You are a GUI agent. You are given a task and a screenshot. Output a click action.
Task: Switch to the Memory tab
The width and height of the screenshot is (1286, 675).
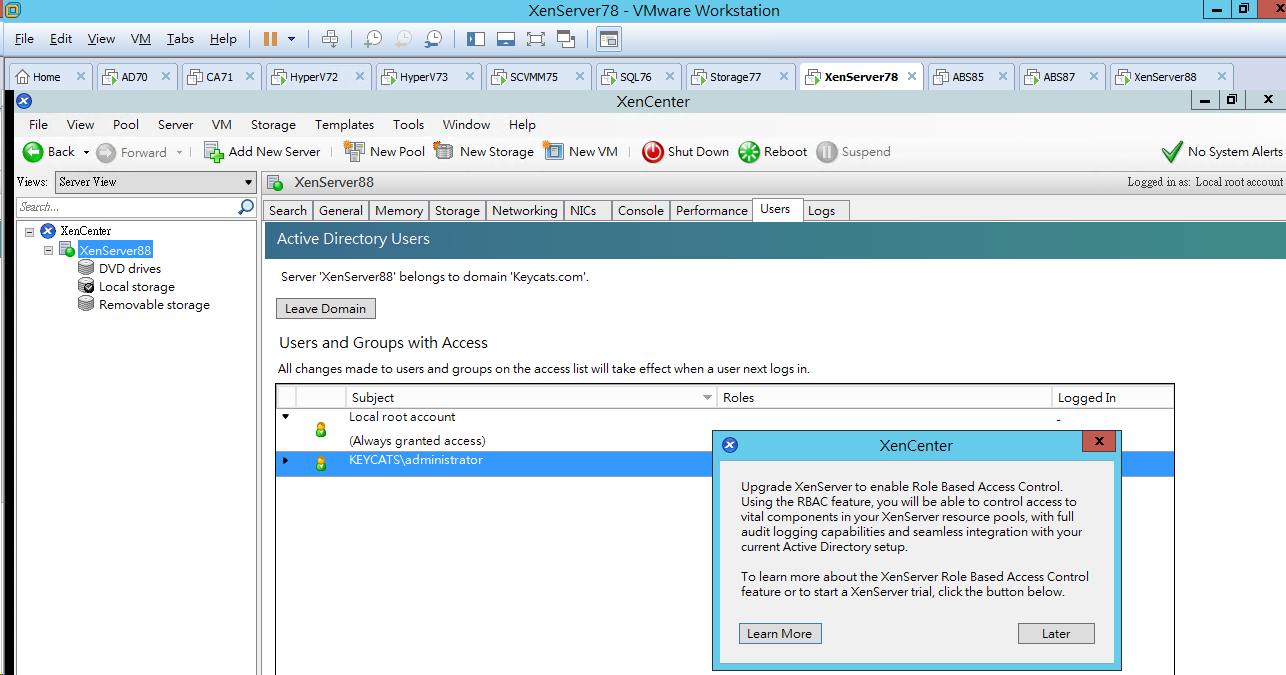[399, 210]
